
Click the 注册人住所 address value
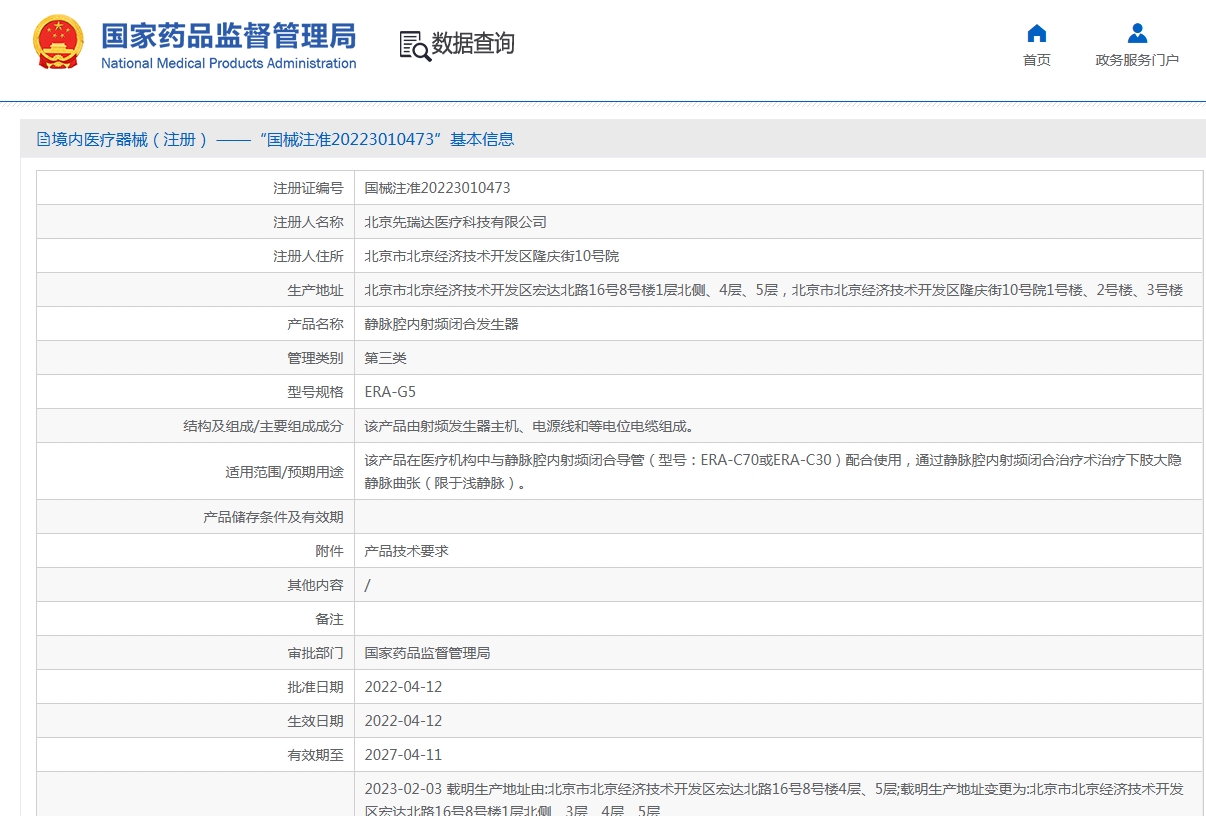click(491, 256)
